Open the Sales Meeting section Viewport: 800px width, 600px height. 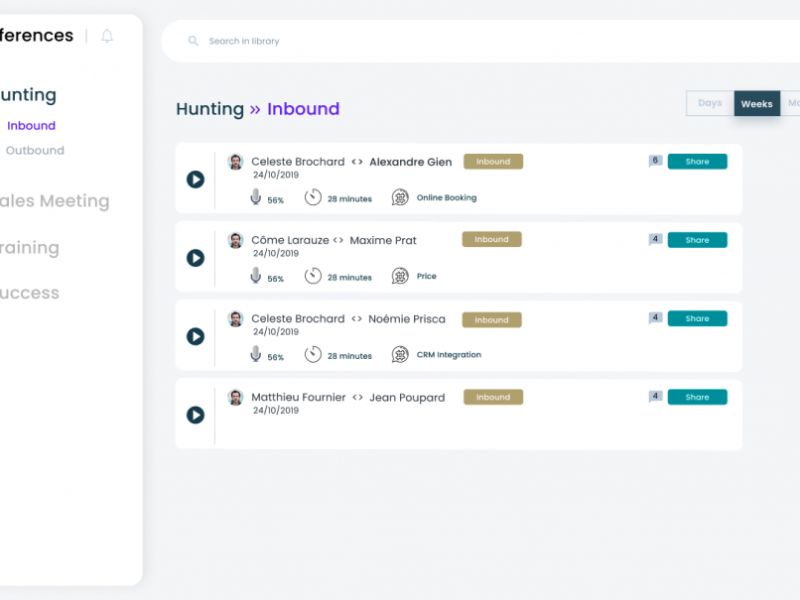click(x=55, y=201)
